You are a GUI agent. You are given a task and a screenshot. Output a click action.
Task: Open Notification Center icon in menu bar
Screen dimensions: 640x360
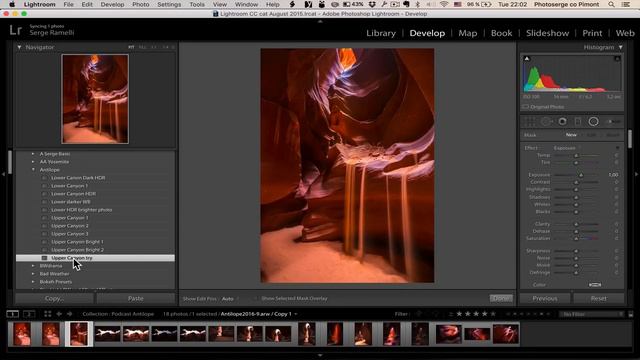coord(626,4)
